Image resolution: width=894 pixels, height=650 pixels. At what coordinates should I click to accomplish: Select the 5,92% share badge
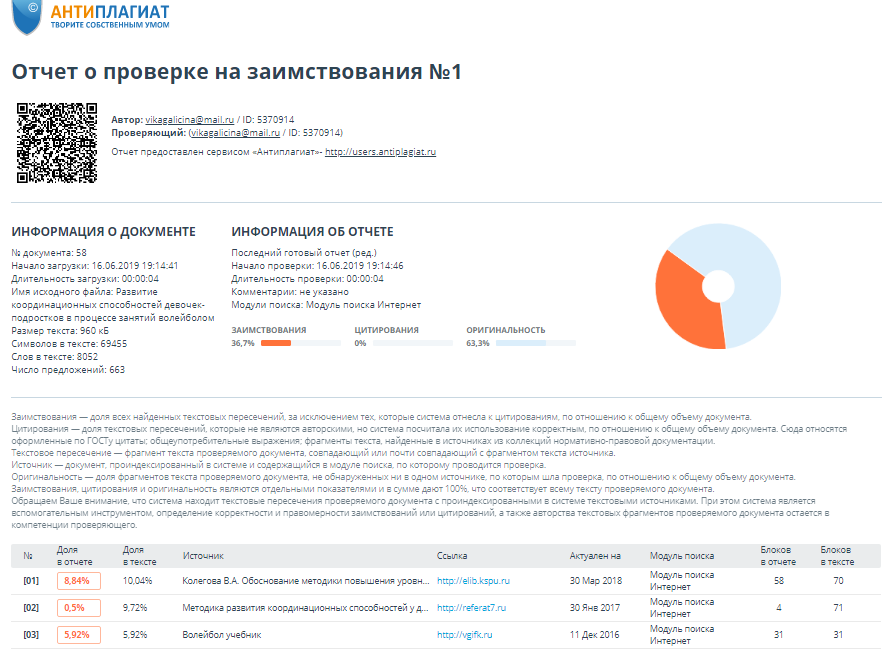(76, 635)
